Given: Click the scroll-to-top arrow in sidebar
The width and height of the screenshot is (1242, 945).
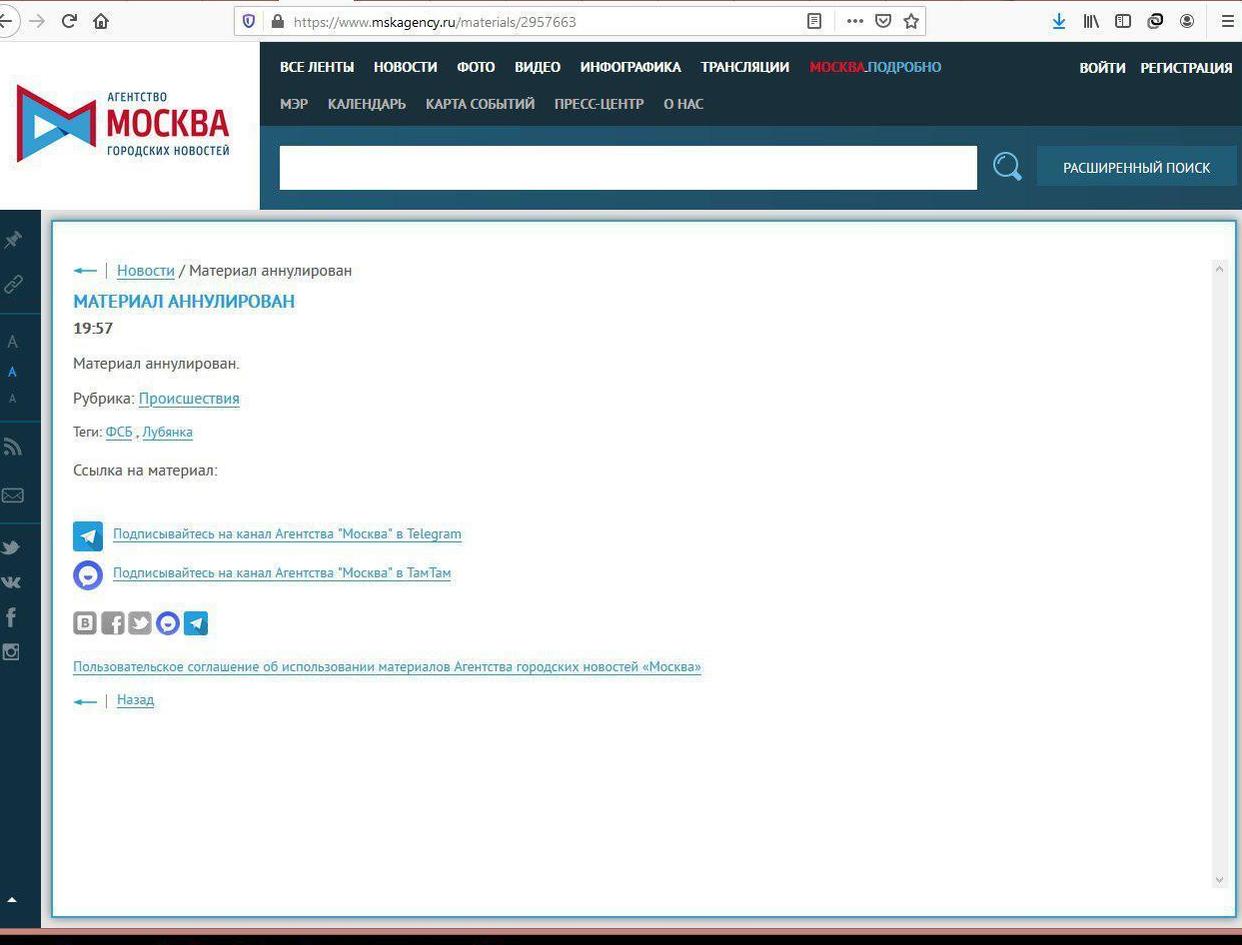Looking at the screenshot, I should (x=12, y=900).
